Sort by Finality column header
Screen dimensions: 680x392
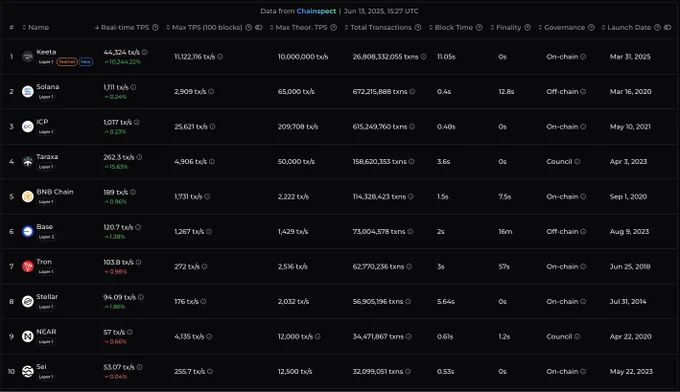[x=506, y=27]
